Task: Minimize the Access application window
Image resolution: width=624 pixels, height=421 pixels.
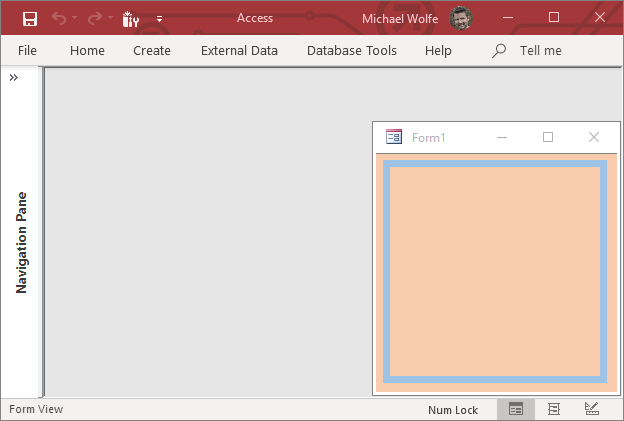Action: (x=508, y=18)
